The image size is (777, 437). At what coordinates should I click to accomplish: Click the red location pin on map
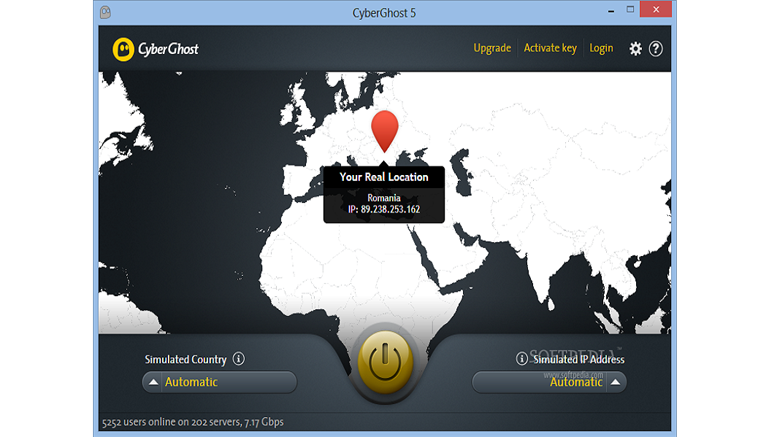[385, 131]
